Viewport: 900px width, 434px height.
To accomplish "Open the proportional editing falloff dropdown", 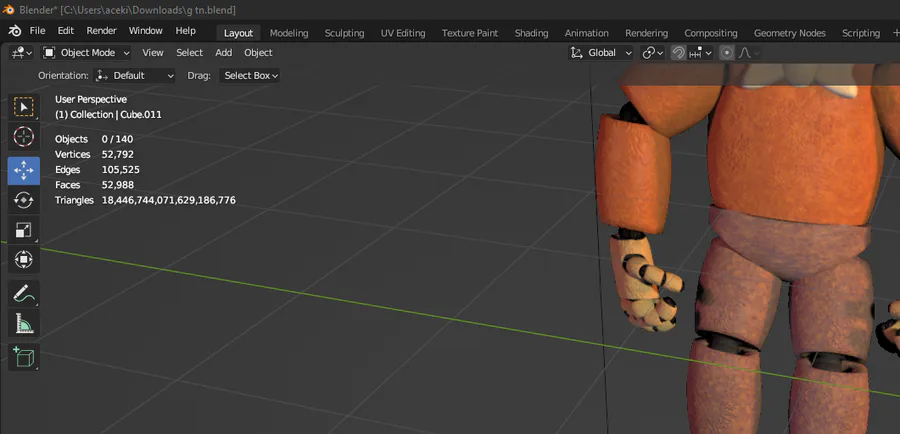I will click(x=749, y=53).
